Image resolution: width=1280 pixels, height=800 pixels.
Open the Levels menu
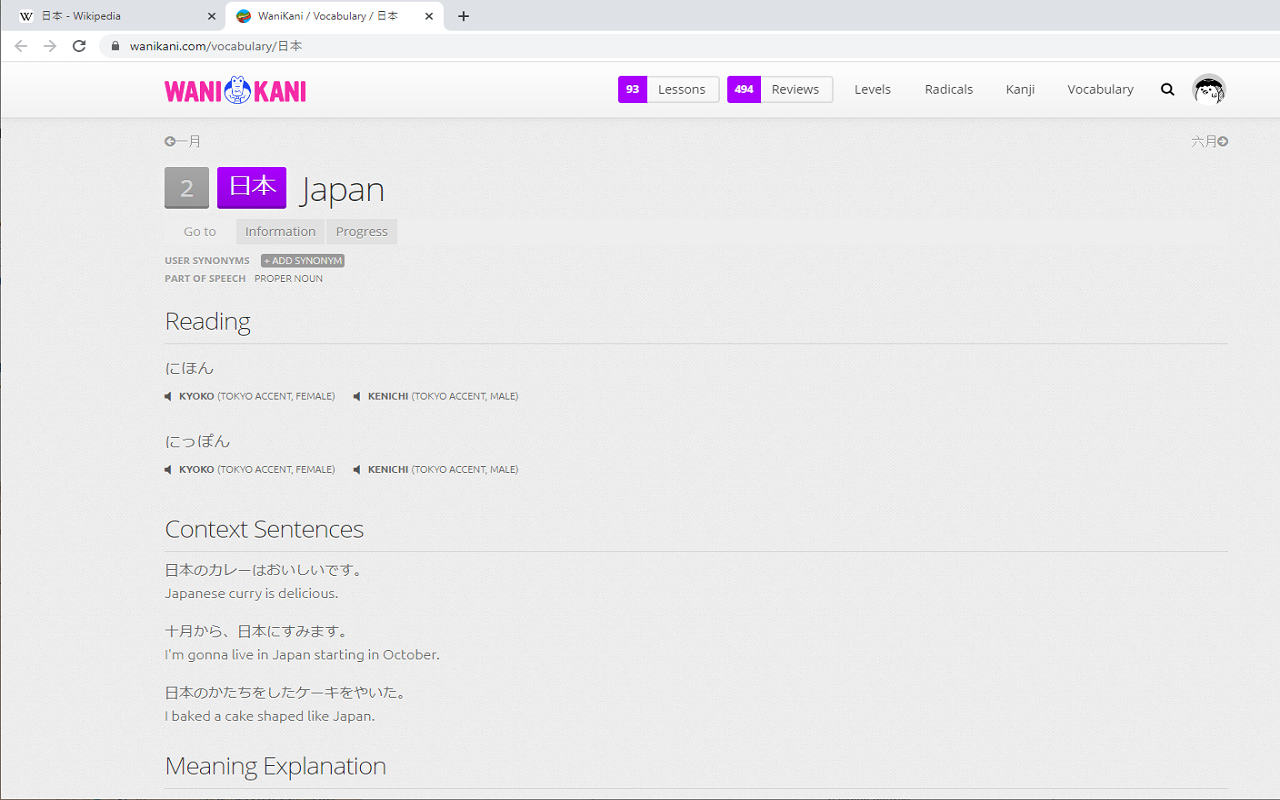pos(872,89)
